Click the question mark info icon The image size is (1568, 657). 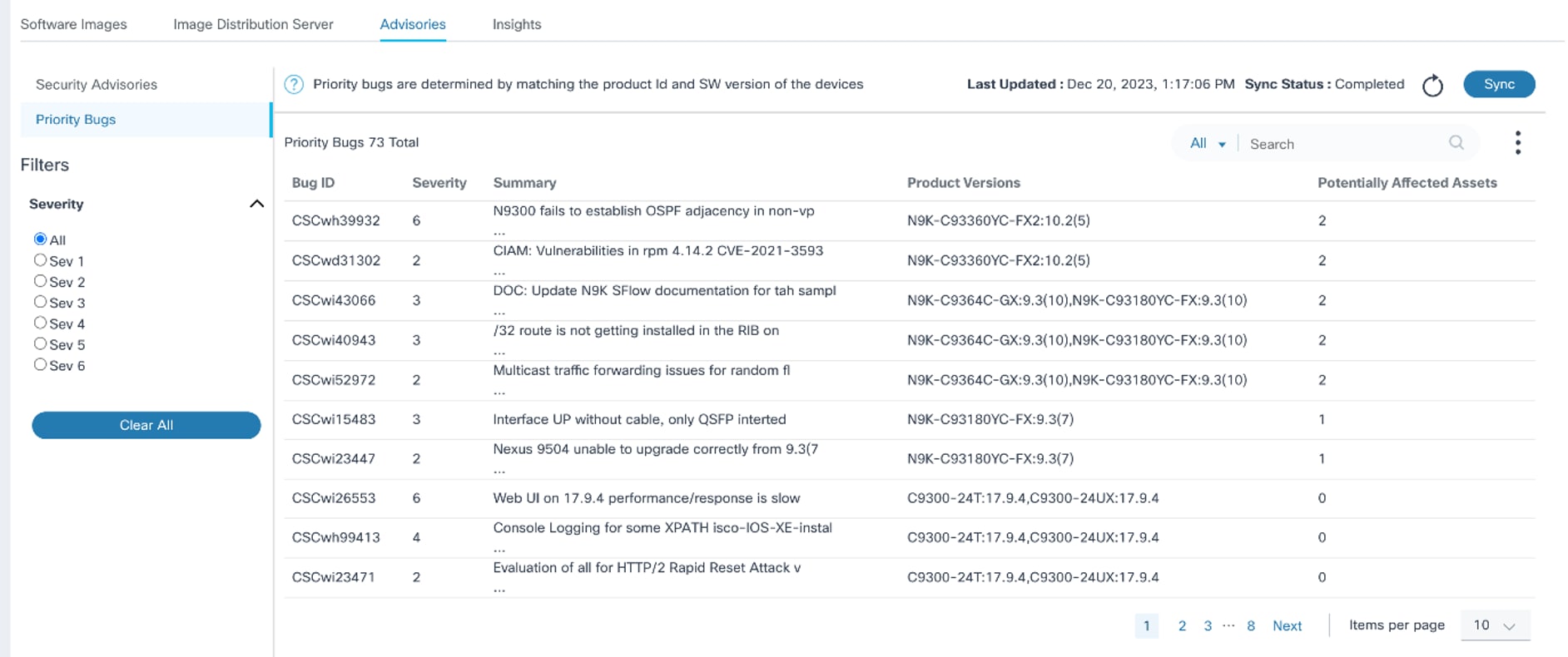(x=294, y=84)
